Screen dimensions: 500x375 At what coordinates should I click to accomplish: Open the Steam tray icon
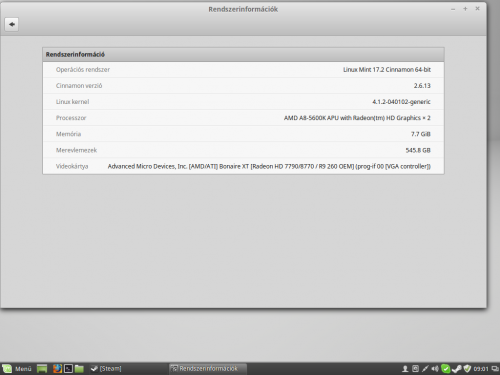(x=456, y=369)
